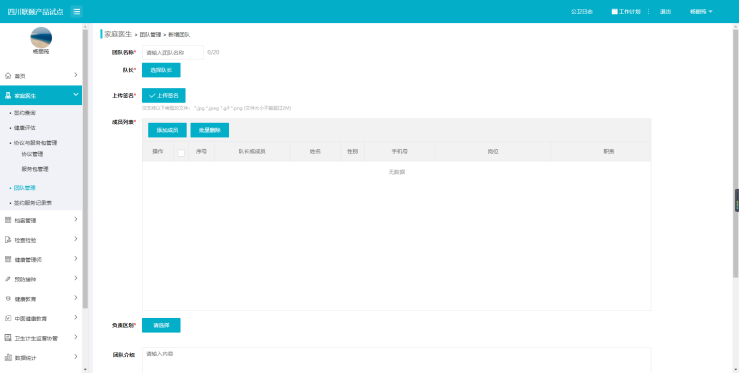Viewport: 740px width, 374px height.
Task: Expand the 中医健康教育 chevron
Action: [76, 317]
